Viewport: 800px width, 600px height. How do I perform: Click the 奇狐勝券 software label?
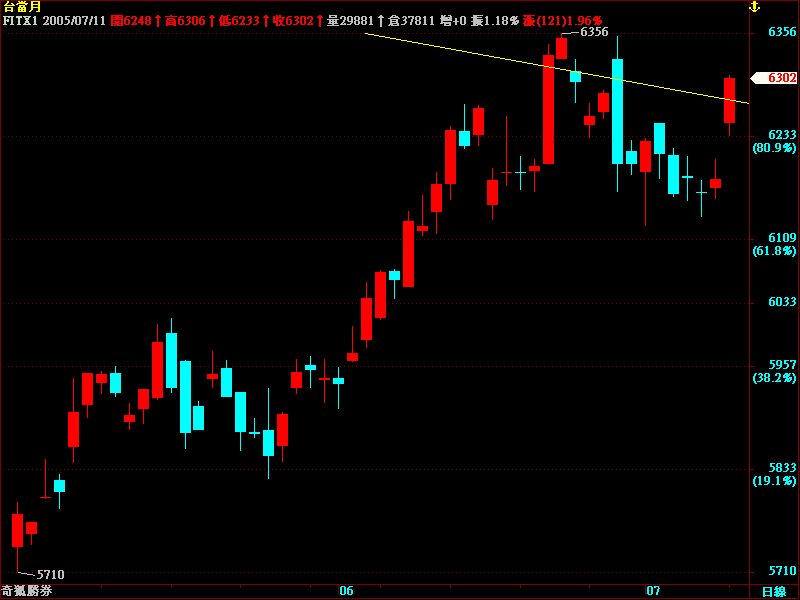point(27,591)
